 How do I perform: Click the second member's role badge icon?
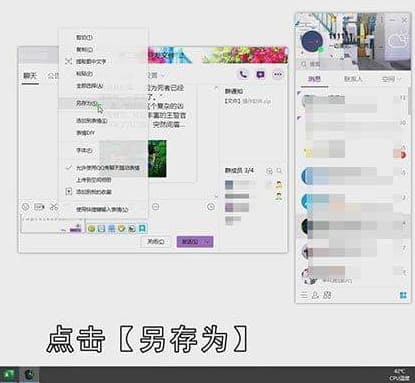(279, 196)
